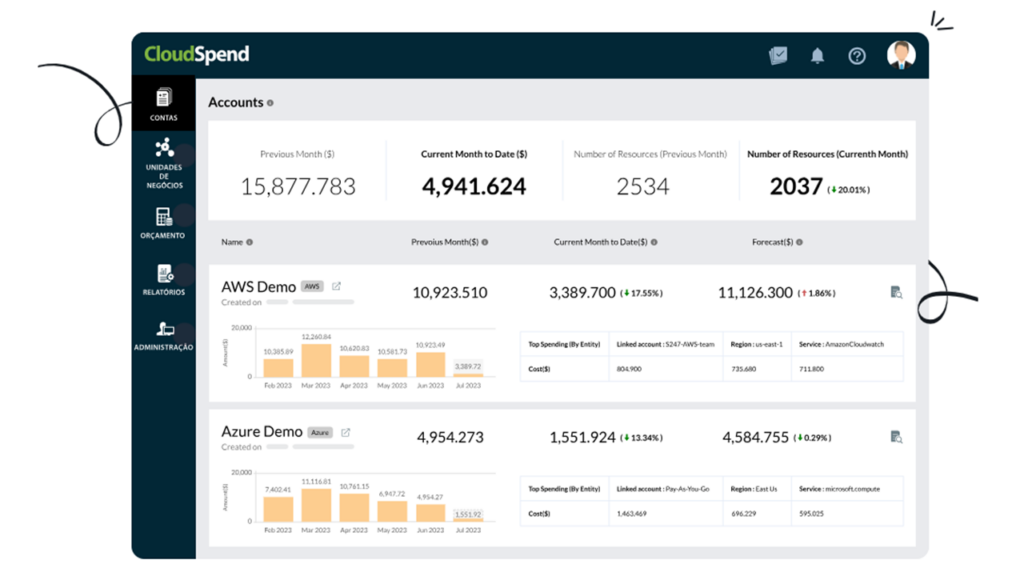
Task: Click info icon beside Forecast($) column
Action: pos(799,242)
